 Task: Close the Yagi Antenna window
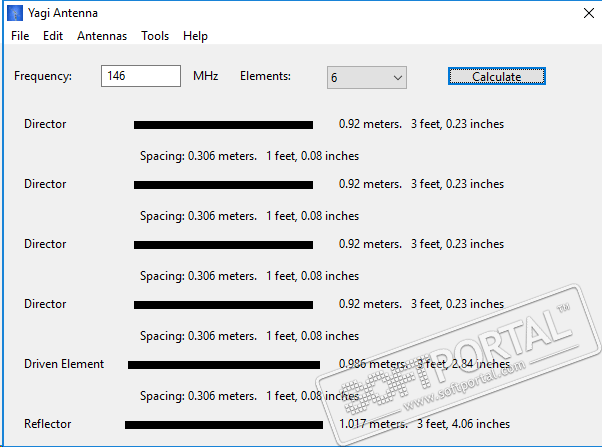(589, 13)
